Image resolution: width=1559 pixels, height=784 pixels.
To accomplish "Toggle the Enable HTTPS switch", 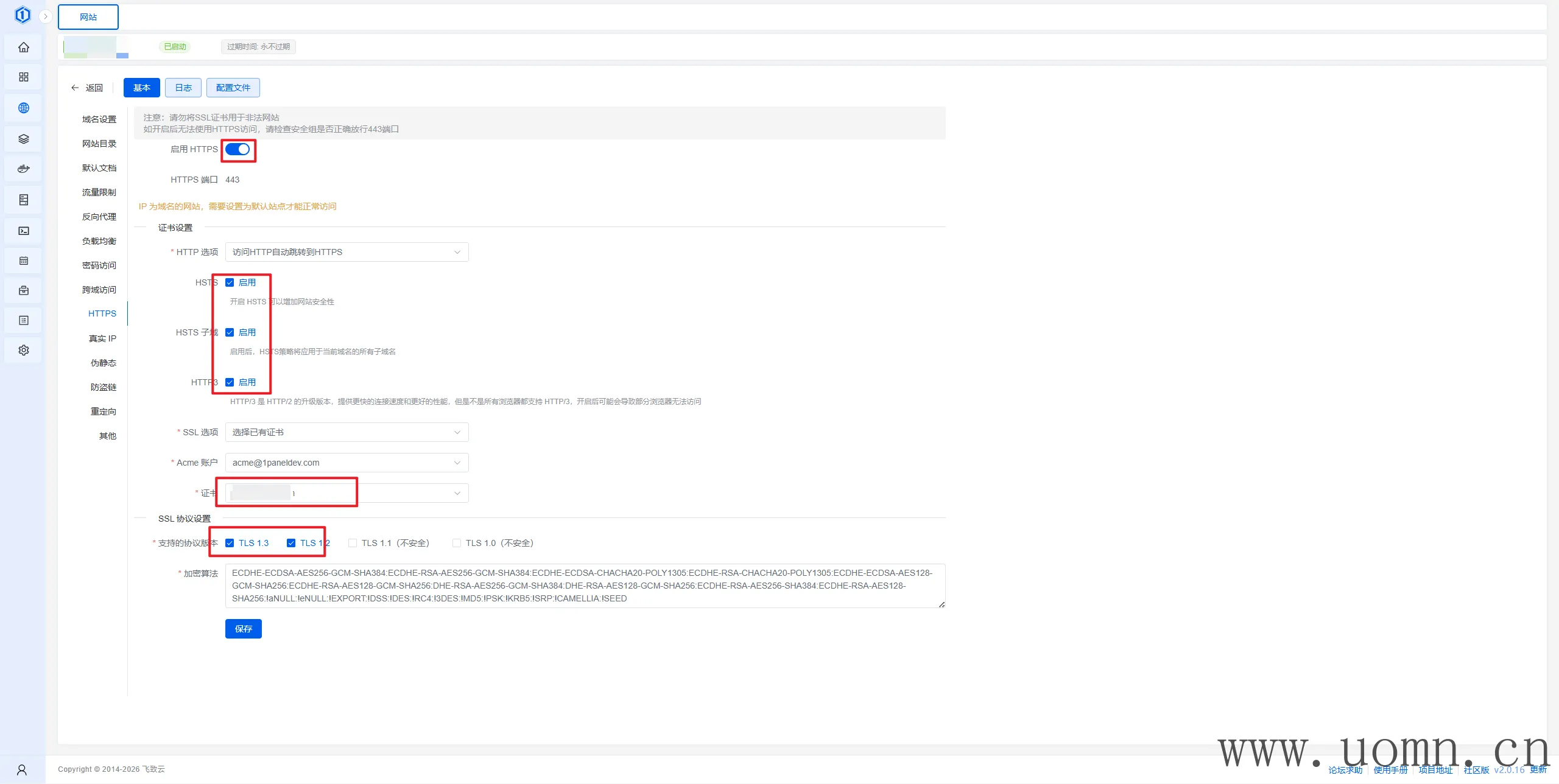I will [x=238, y=149].
